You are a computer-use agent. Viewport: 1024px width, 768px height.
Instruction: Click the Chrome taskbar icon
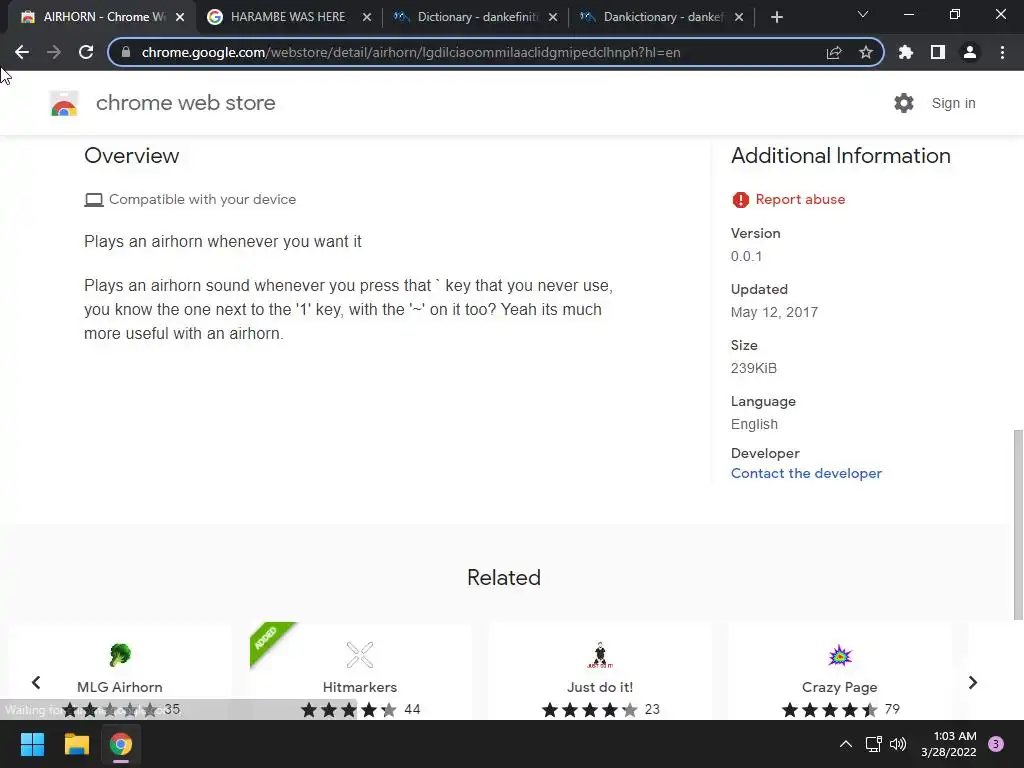[121, 744]
